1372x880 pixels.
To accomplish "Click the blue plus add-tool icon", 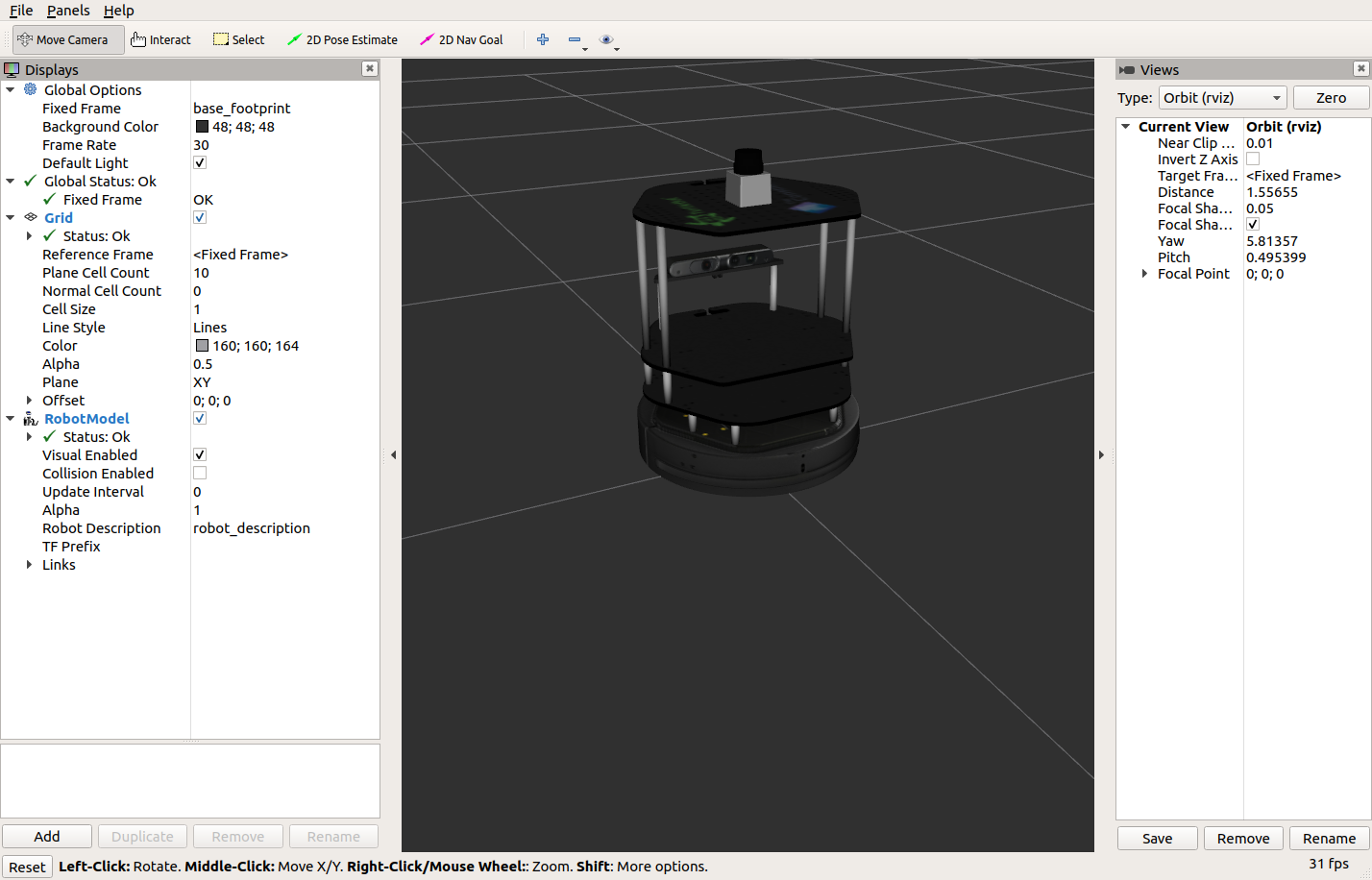I will click(x=543, y=39).
